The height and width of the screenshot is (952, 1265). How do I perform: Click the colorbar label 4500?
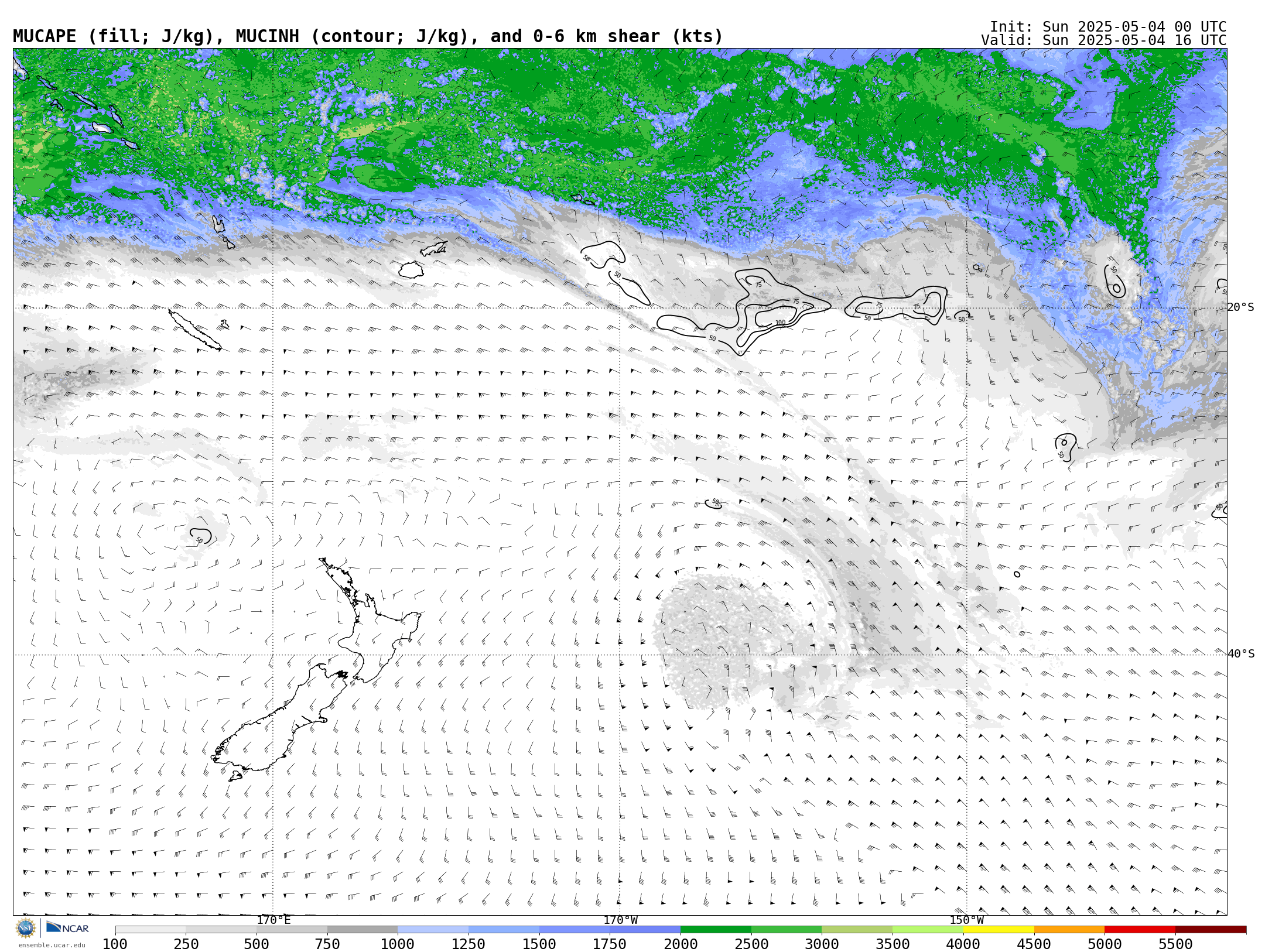click(1034, 944)
